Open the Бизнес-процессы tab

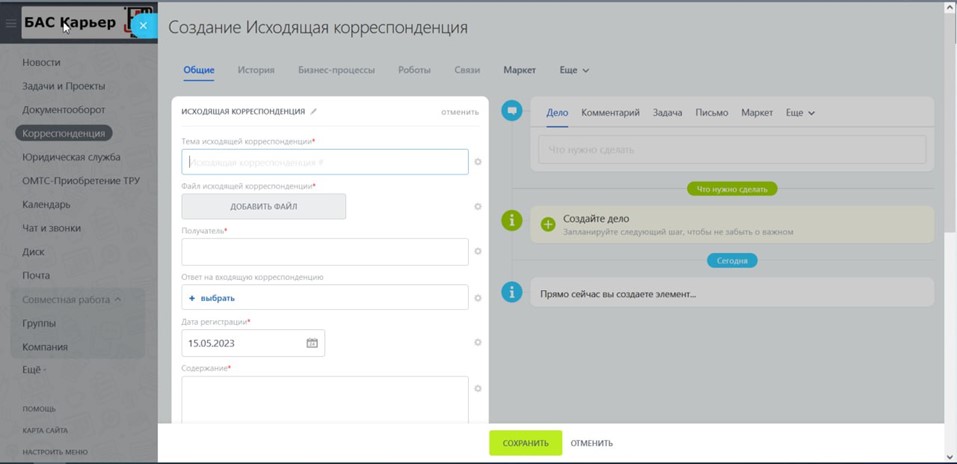coord(336,71)
